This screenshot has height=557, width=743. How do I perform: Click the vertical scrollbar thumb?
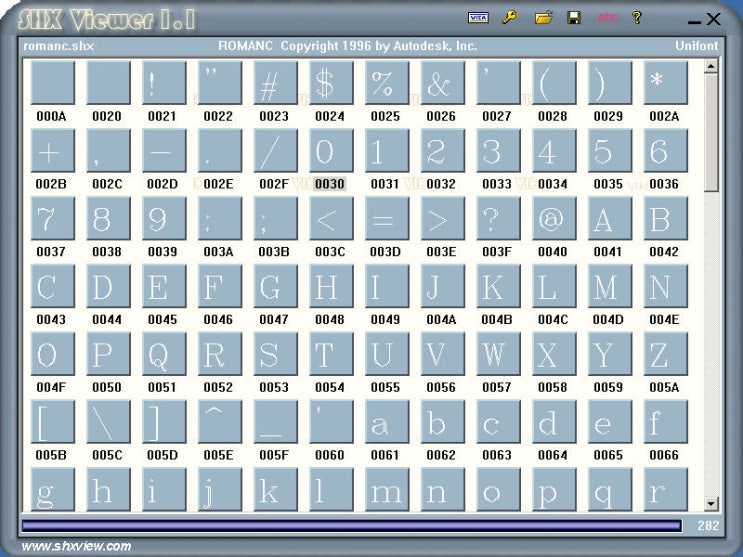coord(711,130)
